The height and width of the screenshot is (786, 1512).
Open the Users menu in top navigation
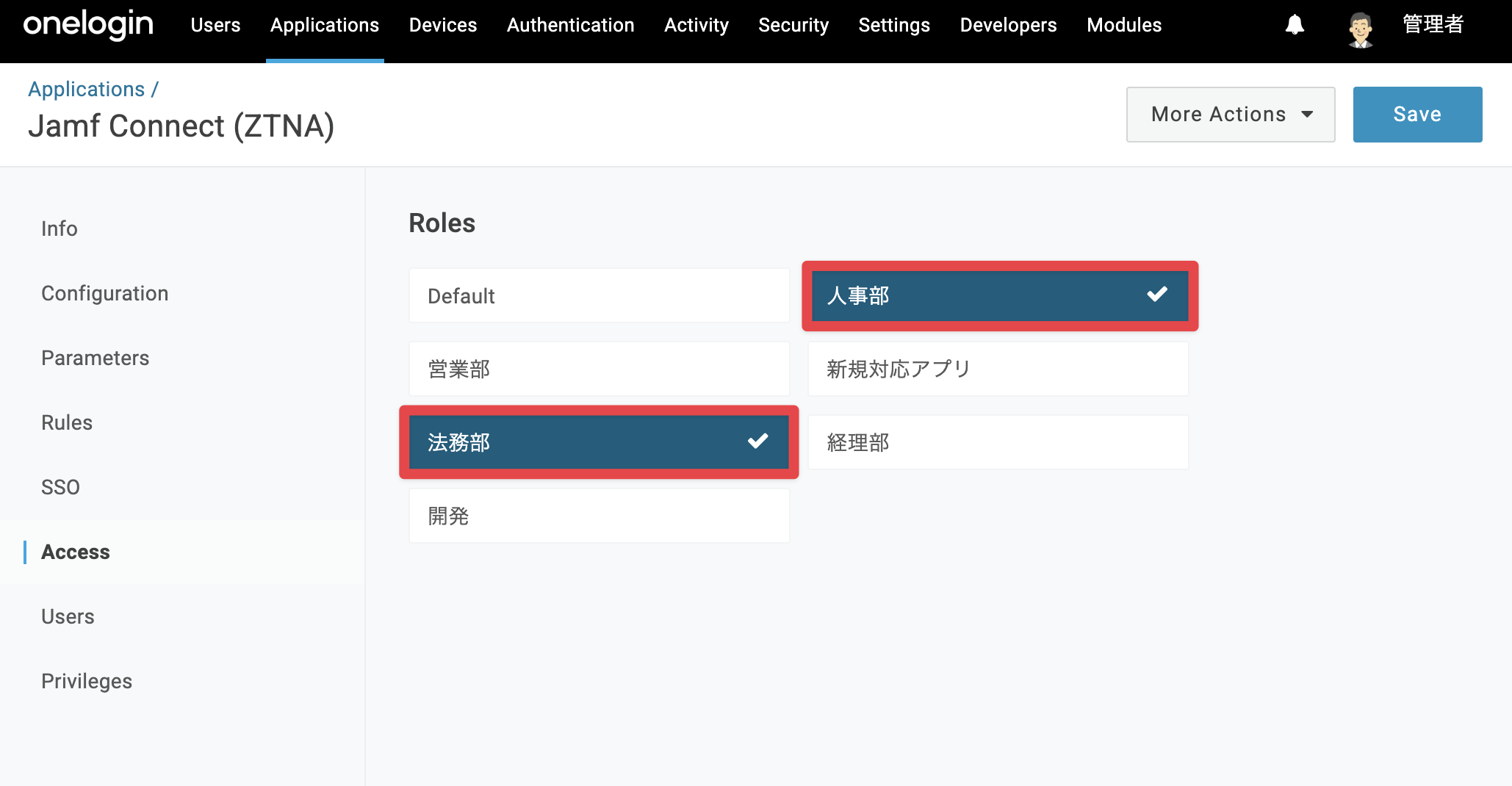pos(215,25)
